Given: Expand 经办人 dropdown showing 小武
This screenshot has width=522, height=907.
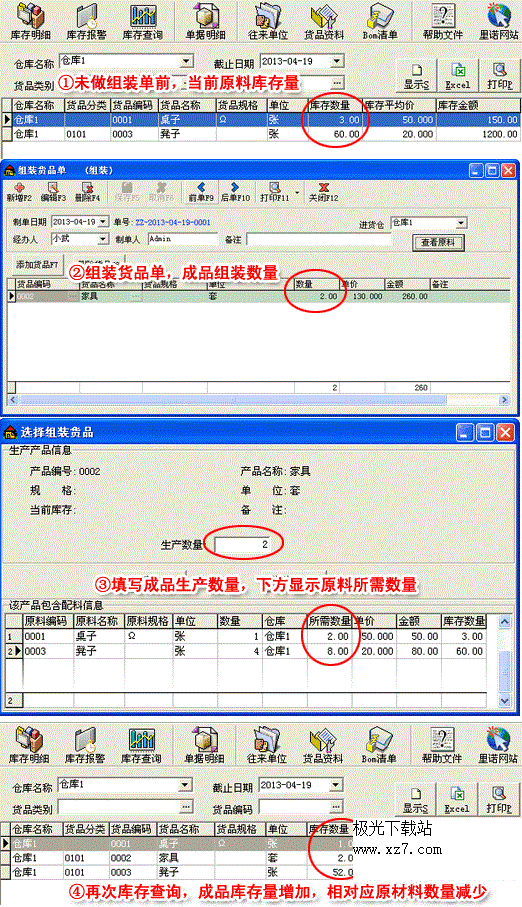Looking at the screenshot, I should click(102, 239).
